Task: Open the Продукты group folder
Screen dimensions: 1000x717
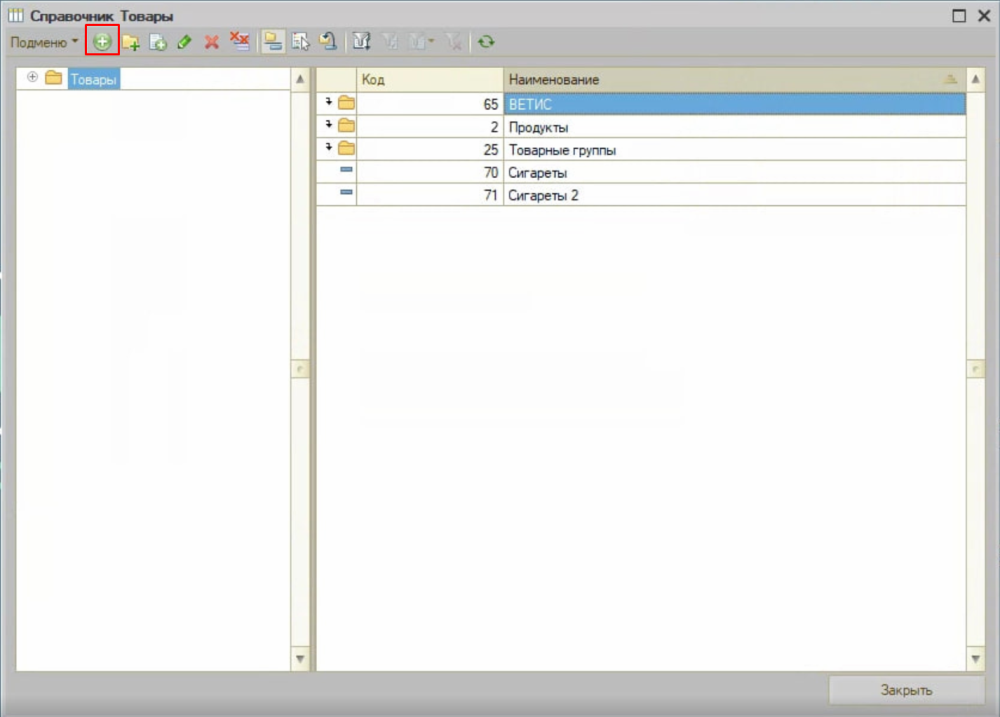Action: pyautogui.click(x=346, y=127)
